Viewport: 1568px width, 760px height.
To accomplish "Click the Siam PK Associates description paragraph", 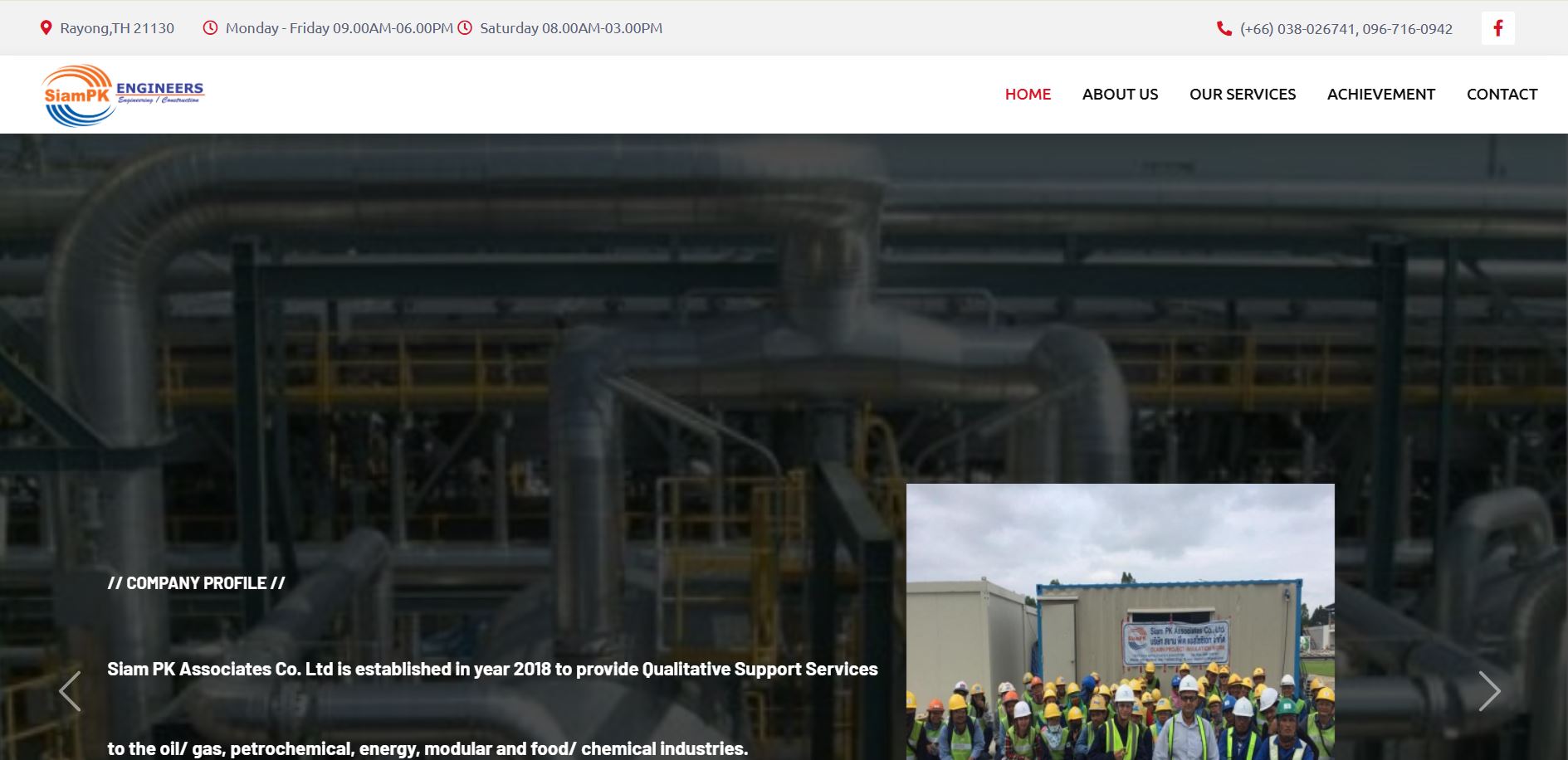I will point(492,669).
